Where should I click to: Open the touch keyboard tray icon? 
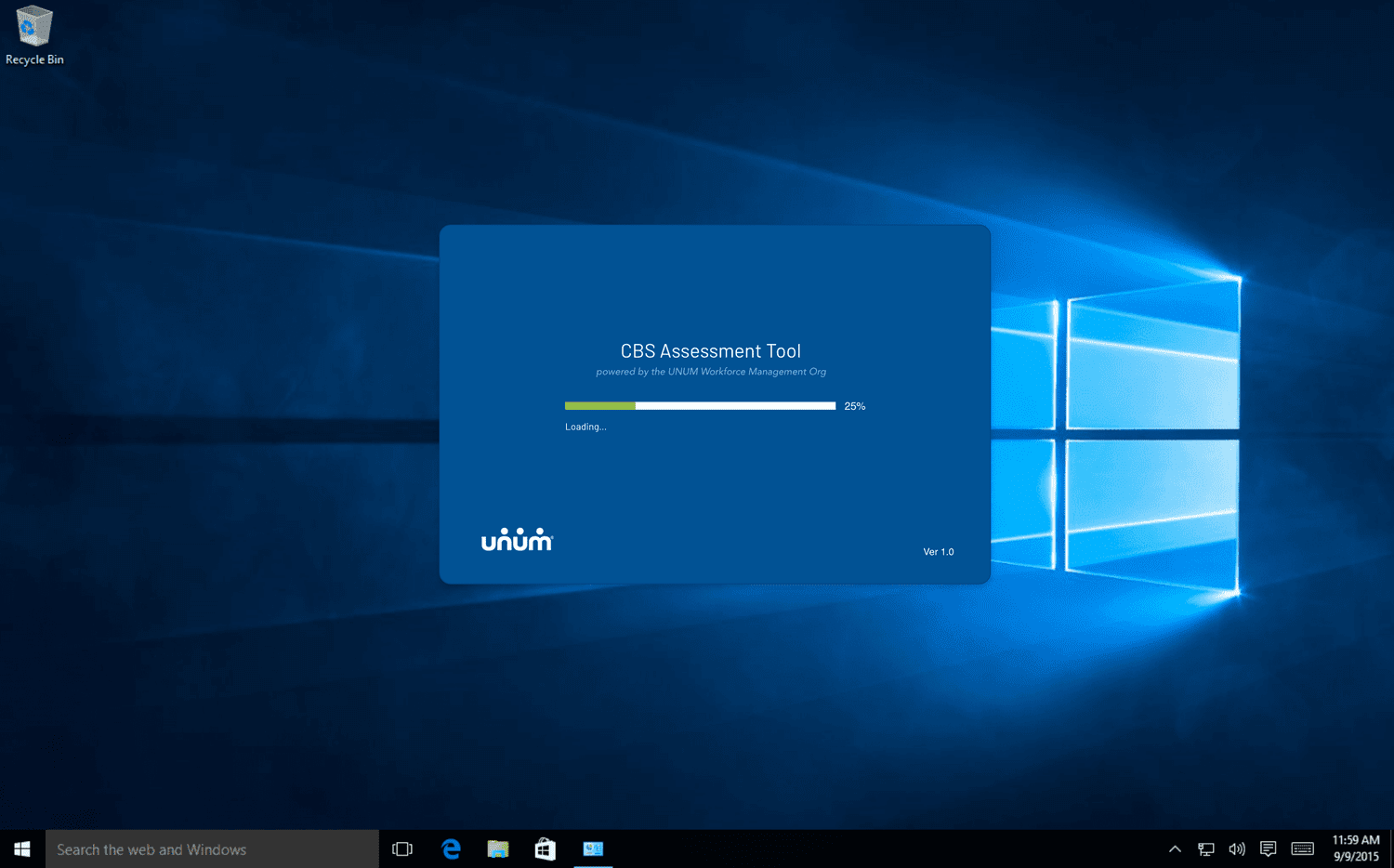point(1303,848)
